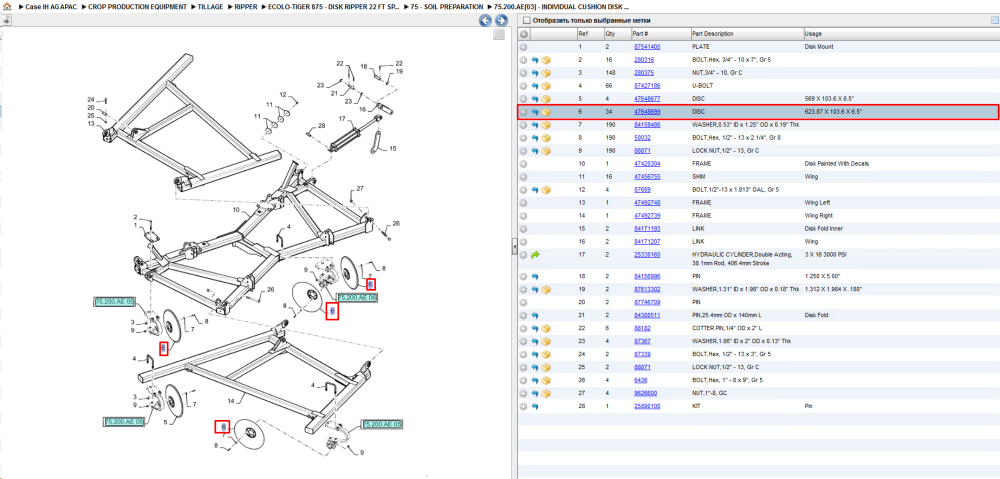Click the pin icon in diagram toolbar
This screenshot has width=1000, height=479.
click(x=6, y=20)
